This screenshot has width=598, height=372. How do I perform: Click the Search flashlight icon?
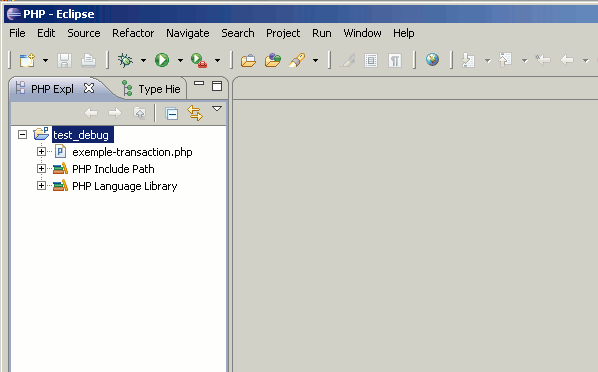point(297,60)
